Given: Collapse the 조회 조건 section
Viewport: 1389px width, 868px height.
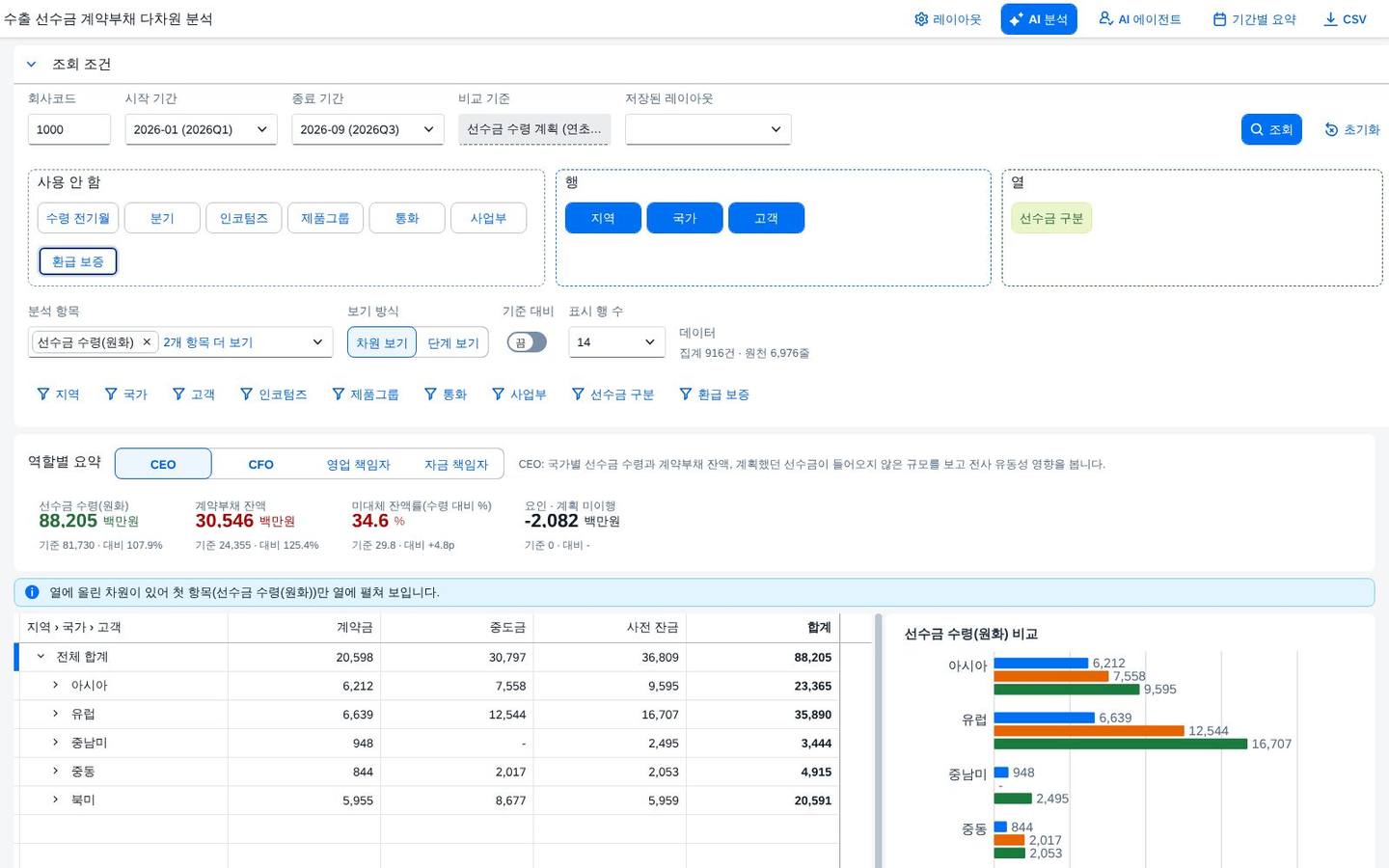Looking at the screenshot, I should [31, 64].
